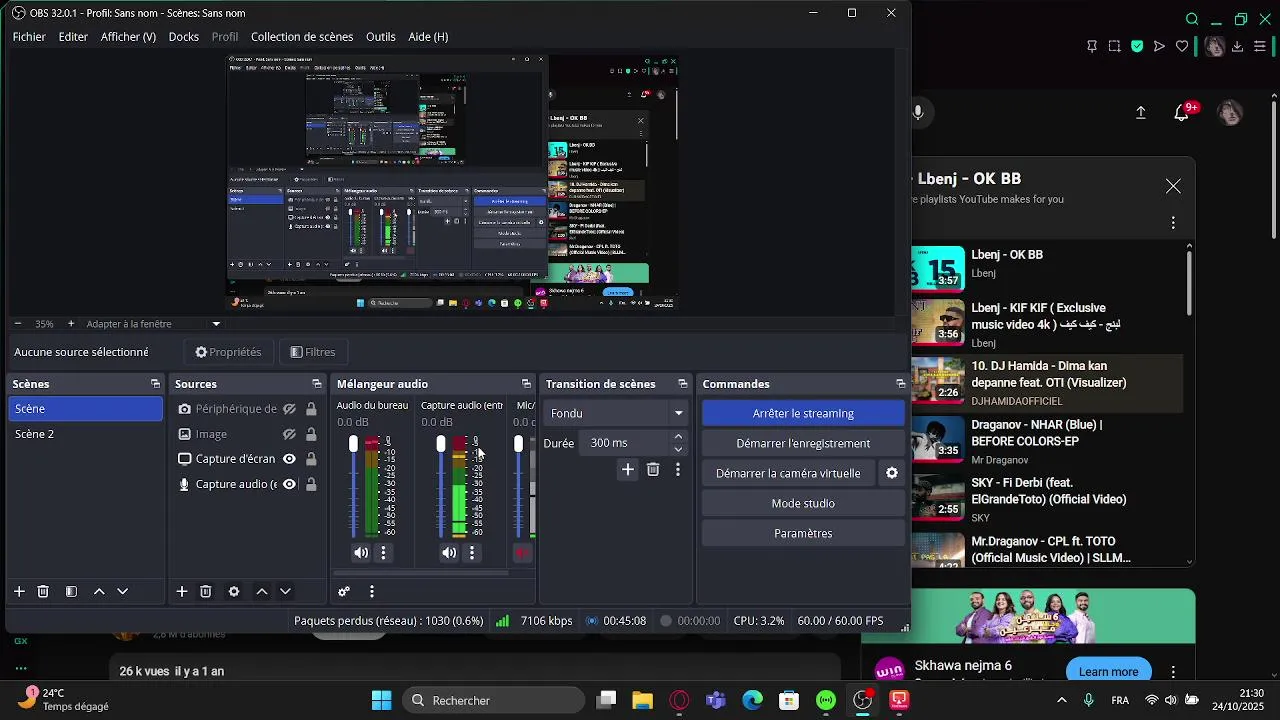Detach the Commandes dock with float icon
Image resolution: width=1280 pixels, height=720 pixels.
click(900, 384)
